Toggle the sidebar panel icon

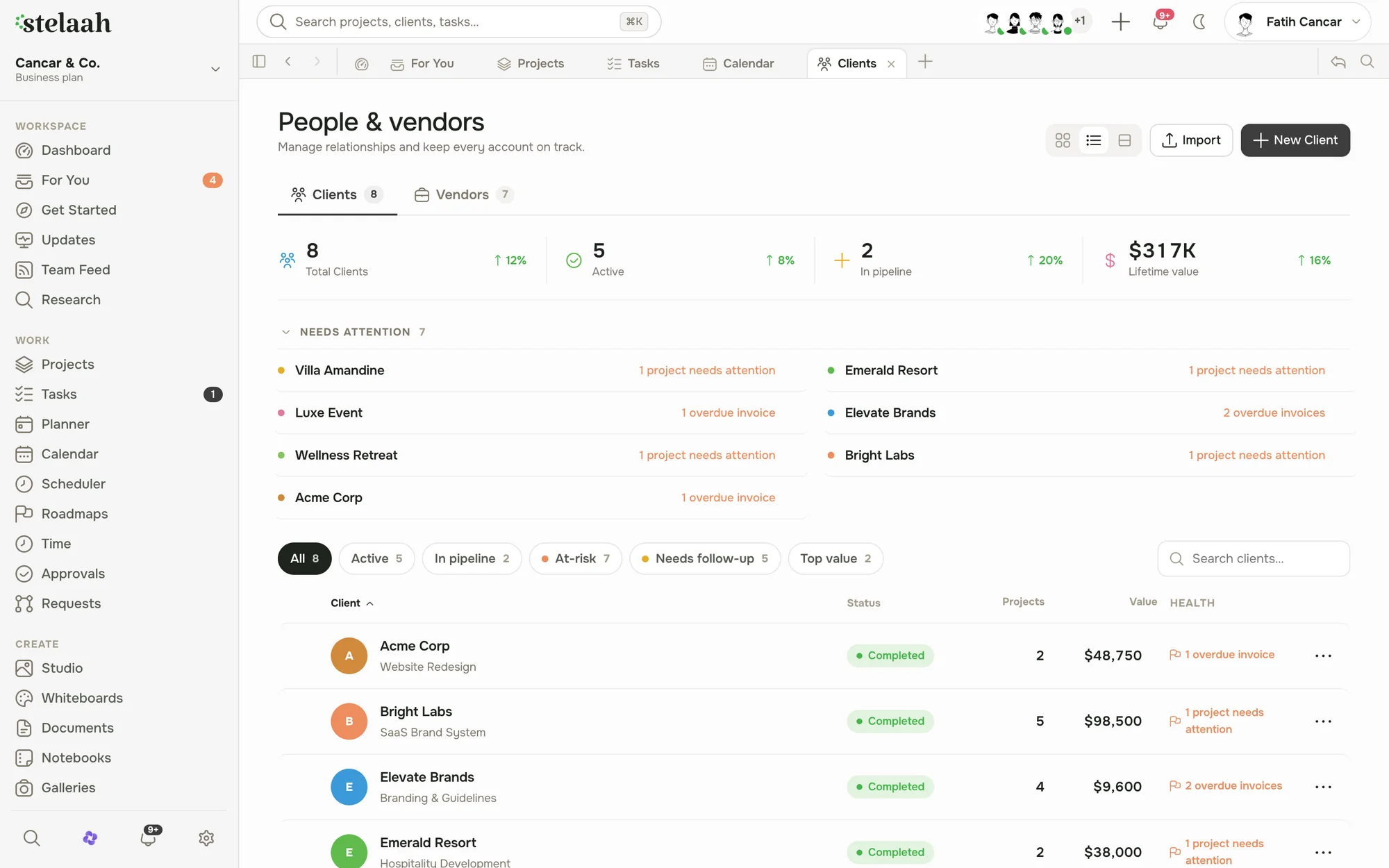(259, 62)
